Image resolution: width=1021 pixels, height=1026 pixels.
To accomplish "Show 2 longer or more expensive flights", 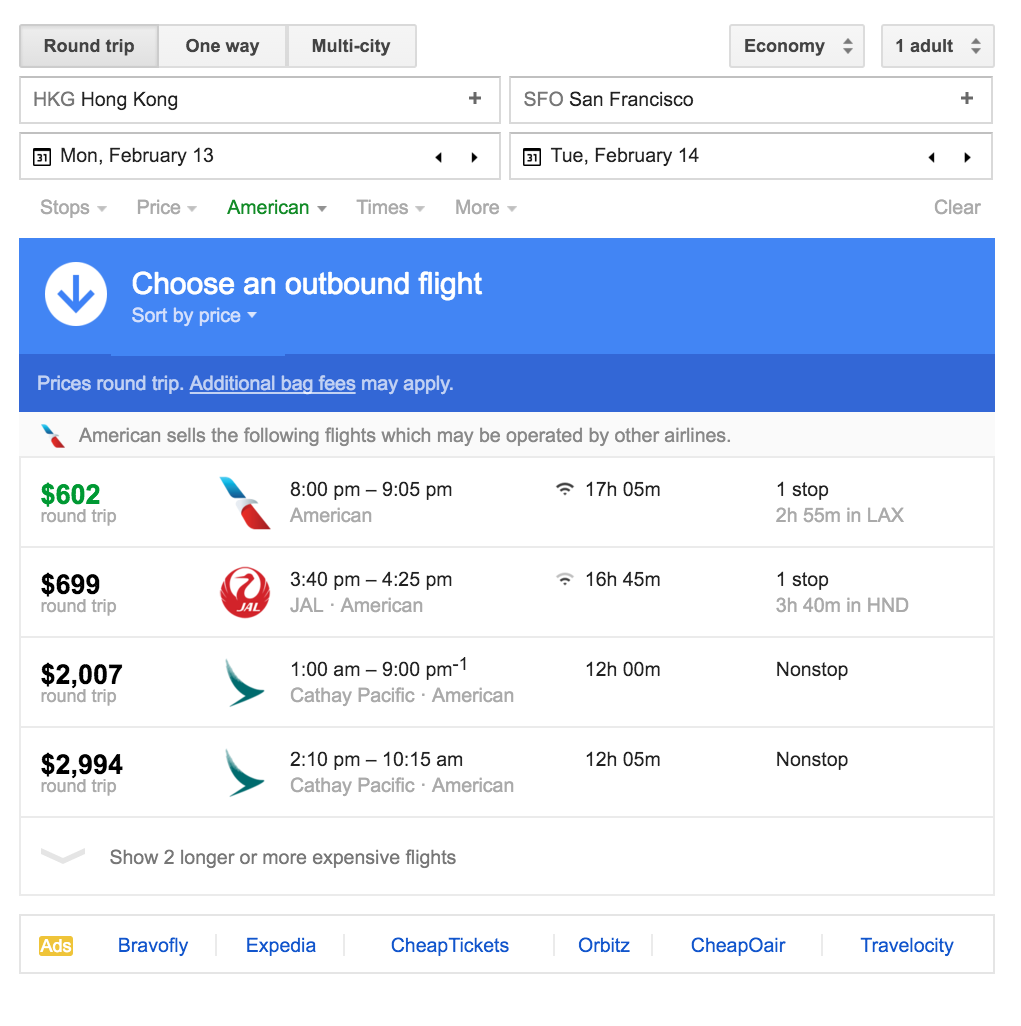I will (x=281, y=857).
